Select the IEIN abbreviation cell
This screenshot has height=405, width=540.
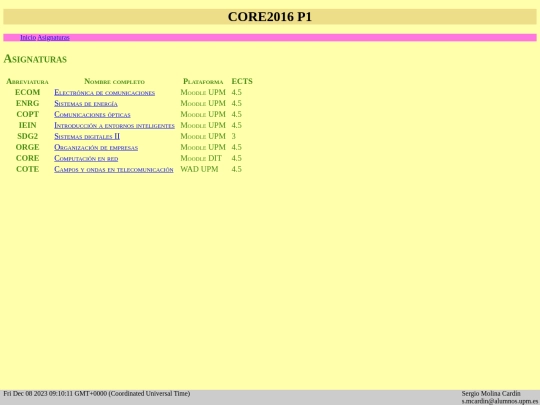click(x=27, y=125)
